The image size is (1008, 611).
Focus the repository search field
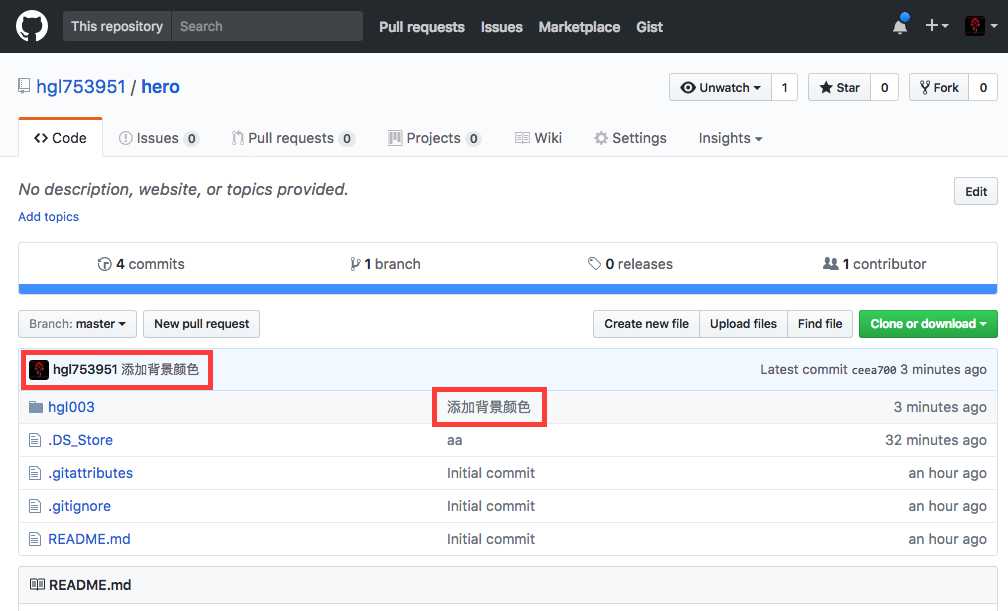click(x=267, y=27)
